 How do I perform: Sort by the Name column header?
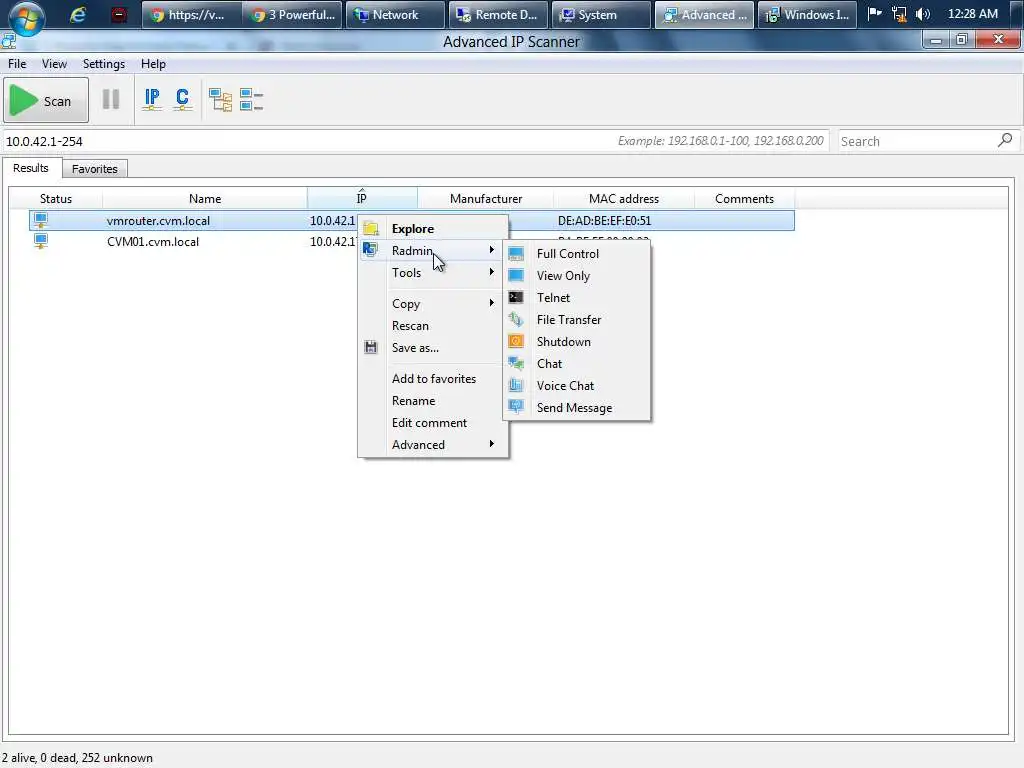point(205,198)
